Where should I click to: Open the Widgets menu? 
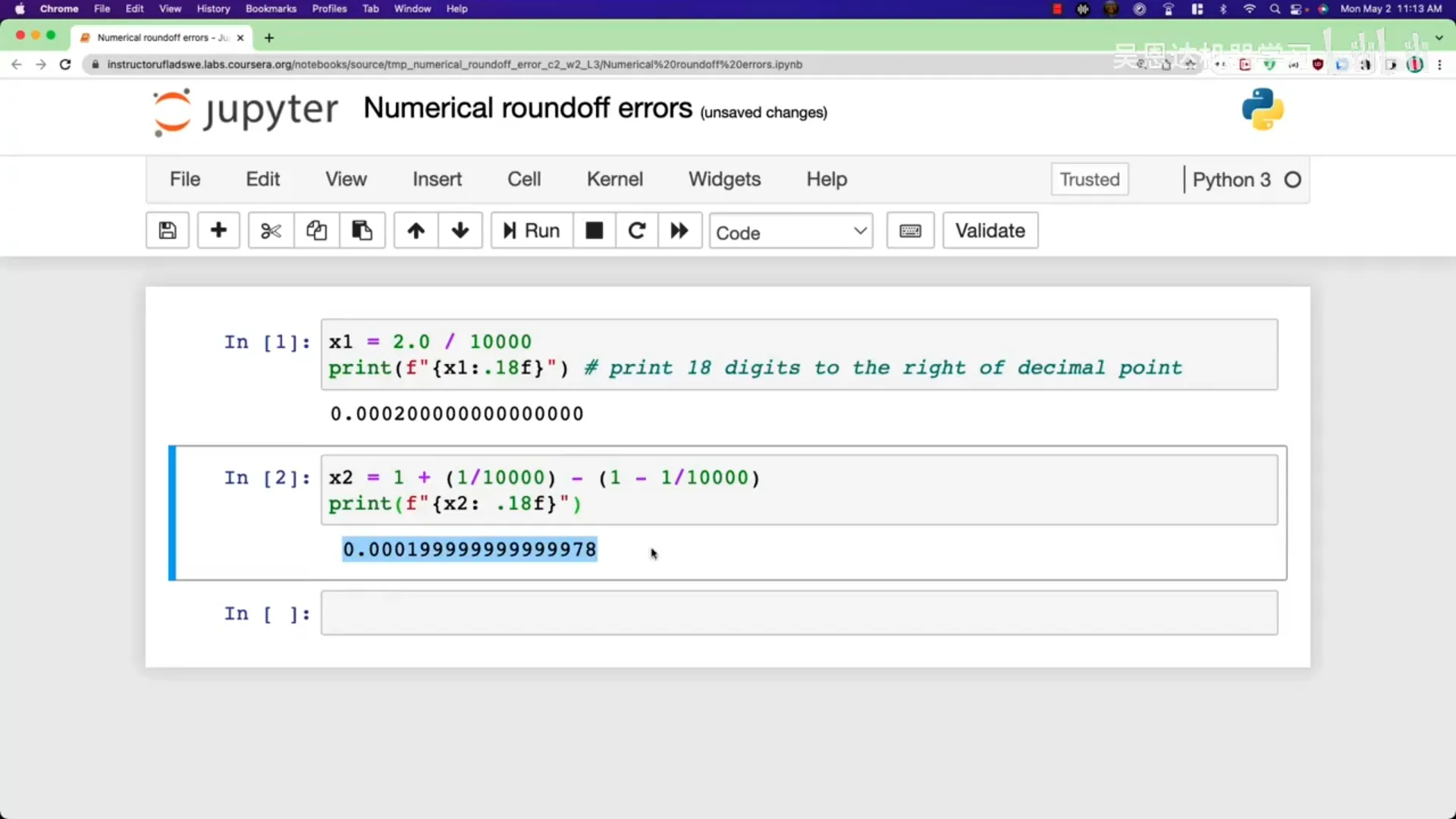(724, 180)
